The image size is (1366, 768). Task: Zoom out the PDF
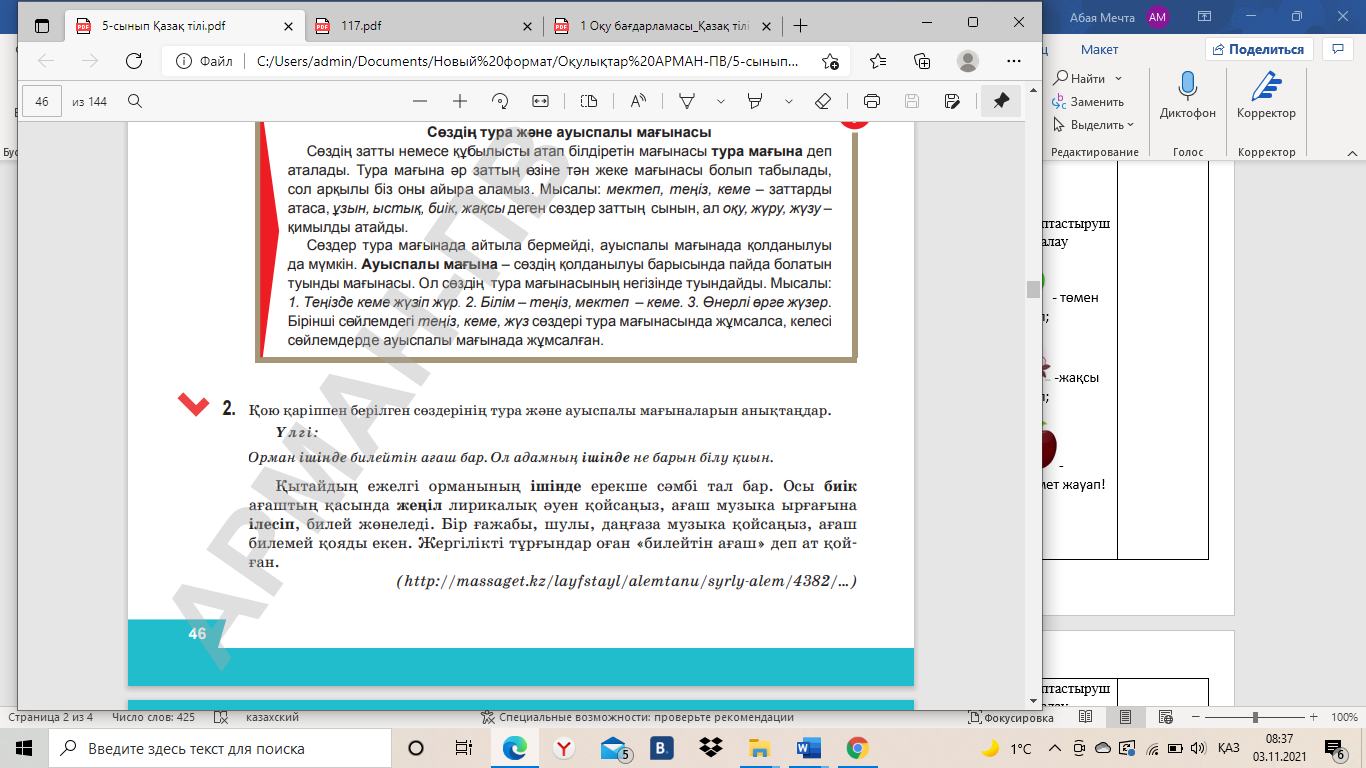pyautogui.click(x=420, y=101)
